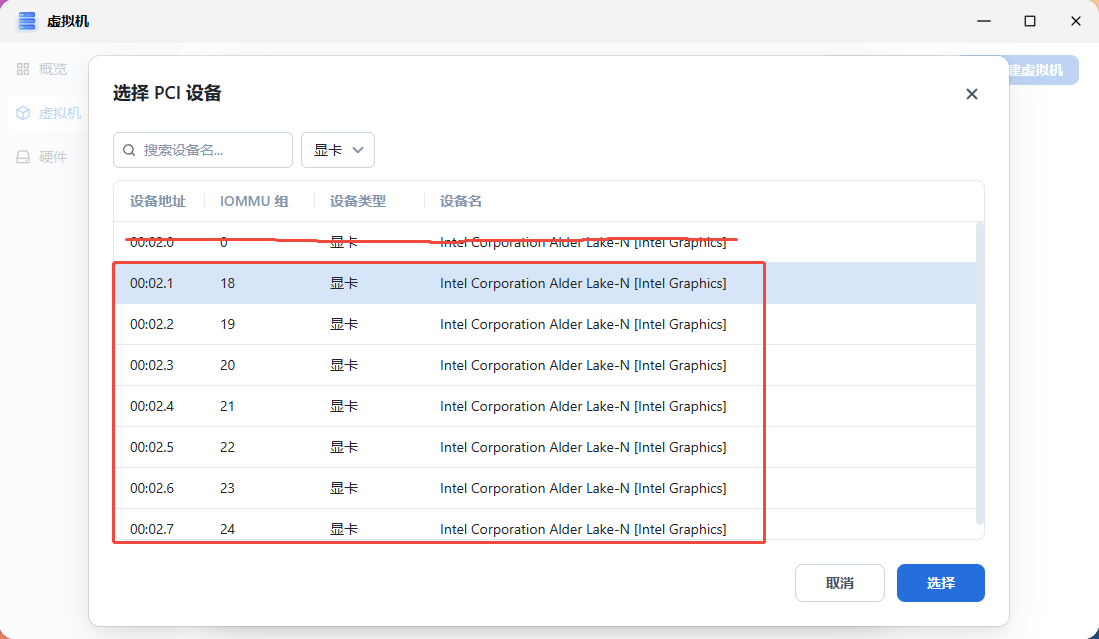Select device row 00:02.0

point(545,242)
